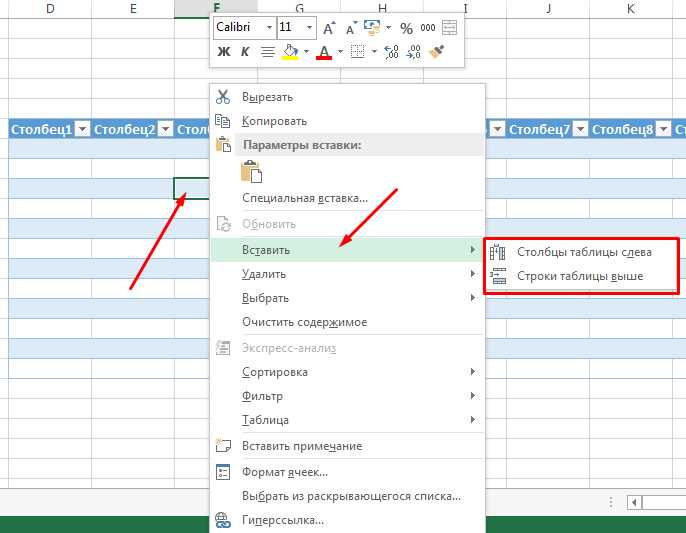Open Столбец8 filter dropdown
Viewport: 686px width, 533px height.
click(x=664, y=129)
